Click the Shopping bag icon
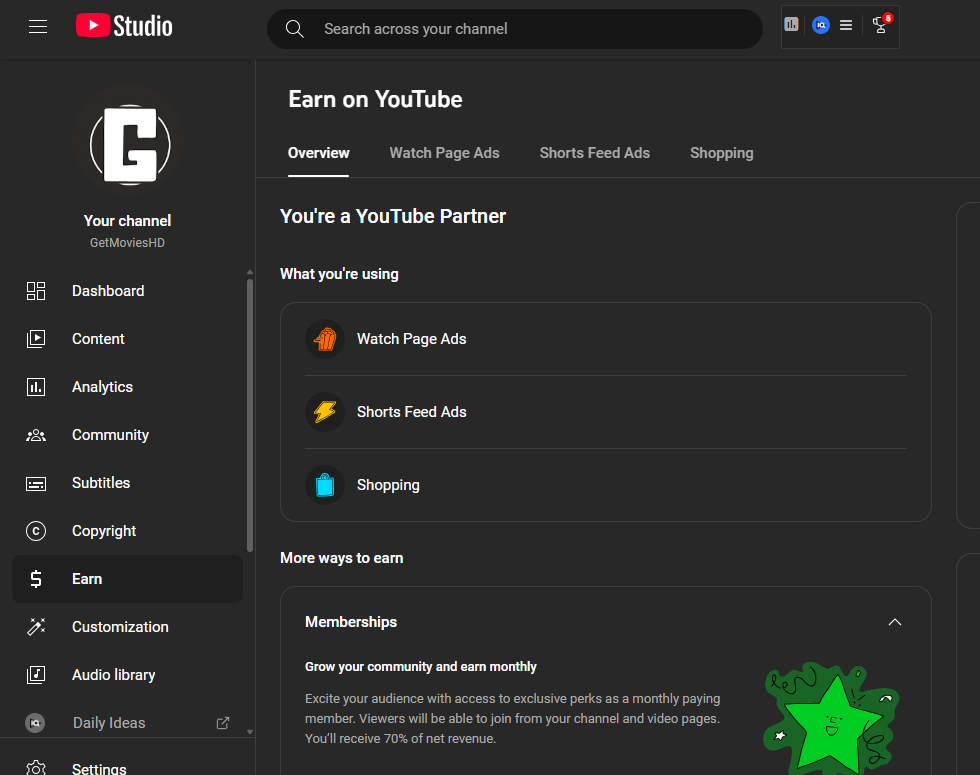980x775 pixels. coord(325,485)
